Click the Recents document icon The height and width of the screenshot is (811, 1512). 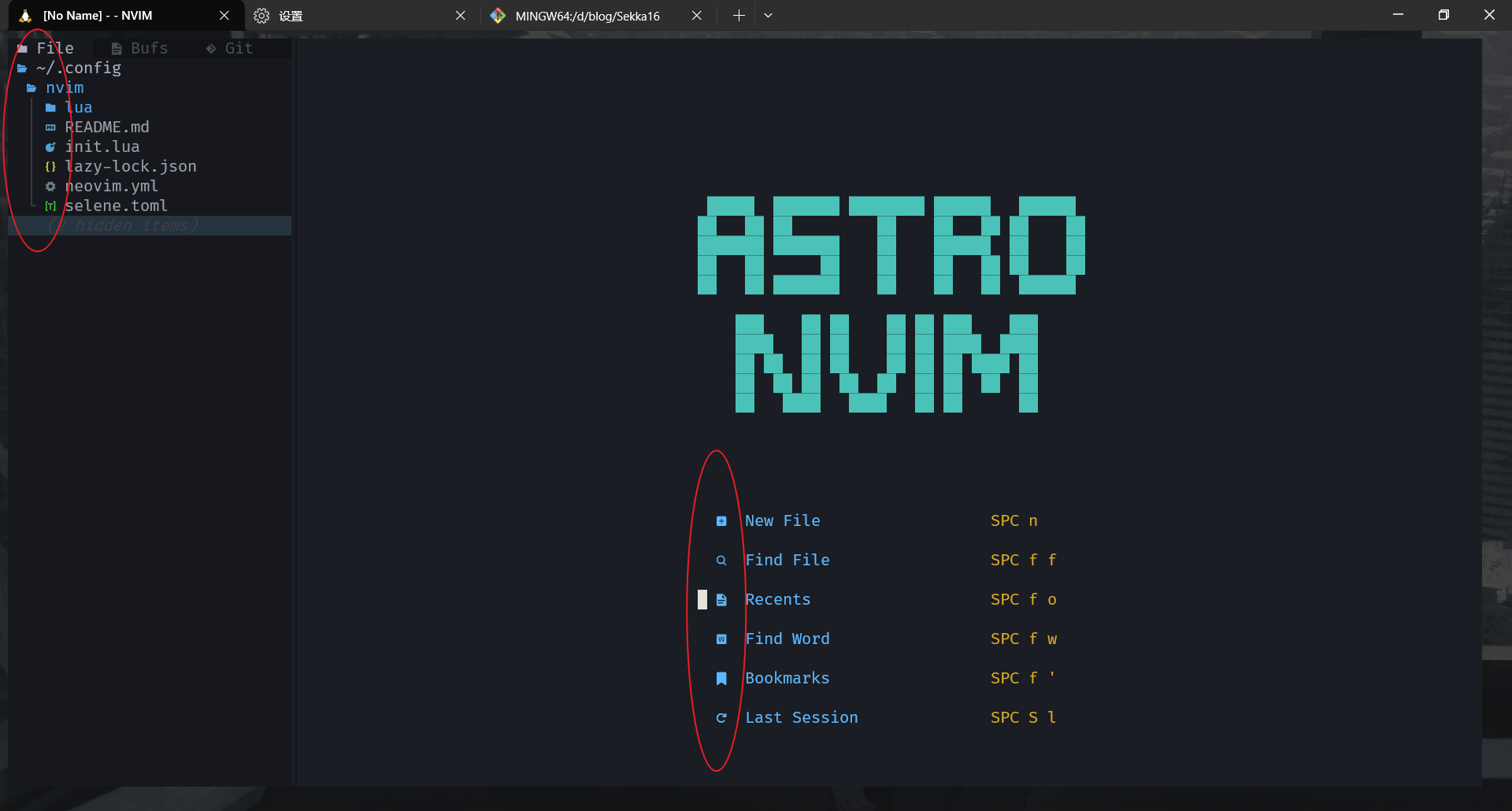point(721,600)
